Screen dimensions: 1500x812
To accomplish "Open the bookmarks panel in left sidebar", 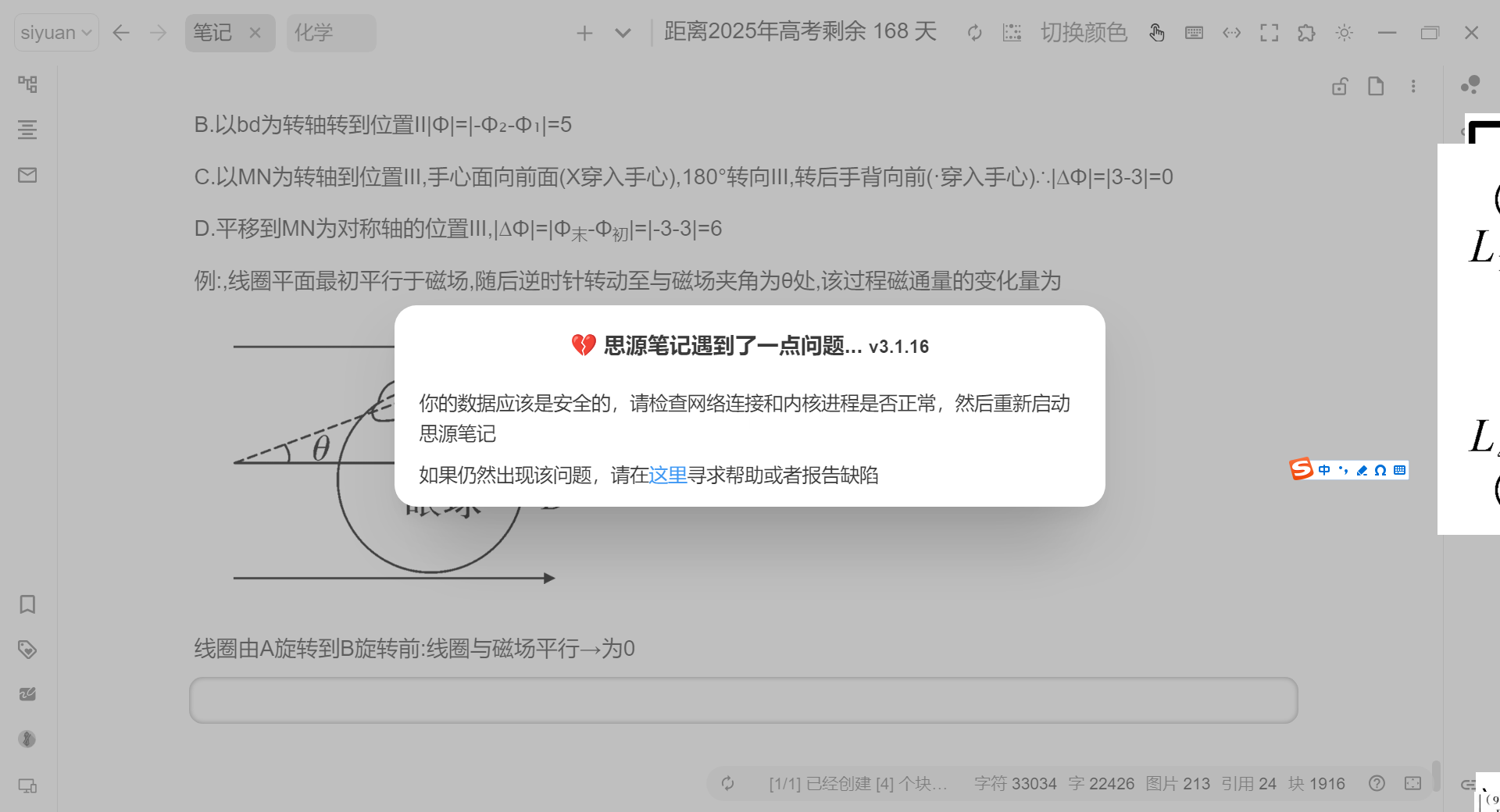I will point(27,604).
